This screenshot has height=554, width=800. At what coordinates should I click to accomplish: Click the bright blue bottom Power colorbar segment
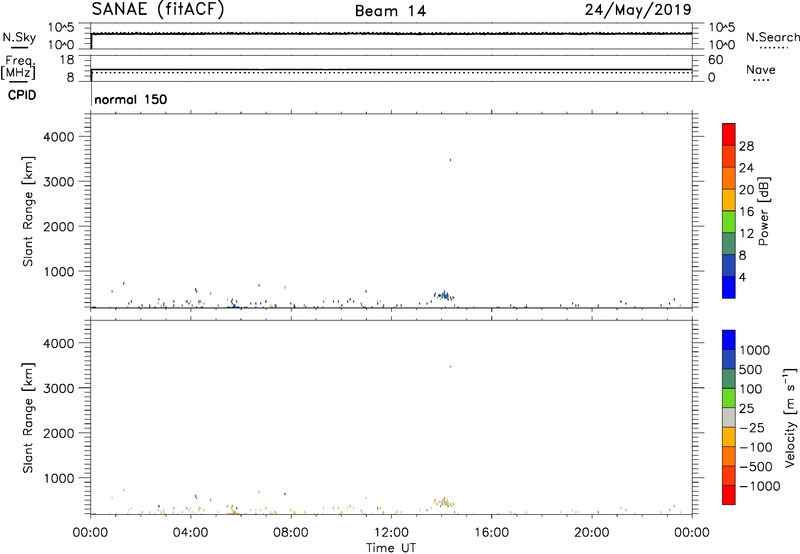(729, 287)
